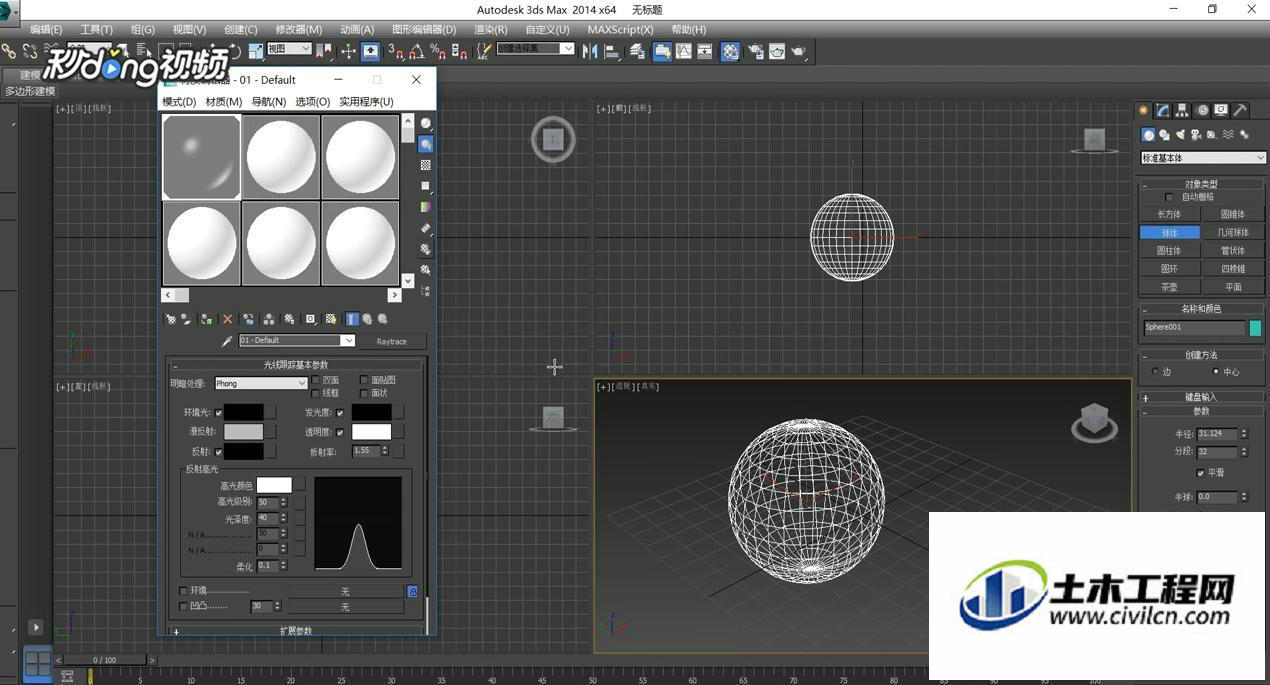This screenshot has width=1270, height=685.
Task: Enable the 线框 (Wire) checkbox
Action: (316, 393)
